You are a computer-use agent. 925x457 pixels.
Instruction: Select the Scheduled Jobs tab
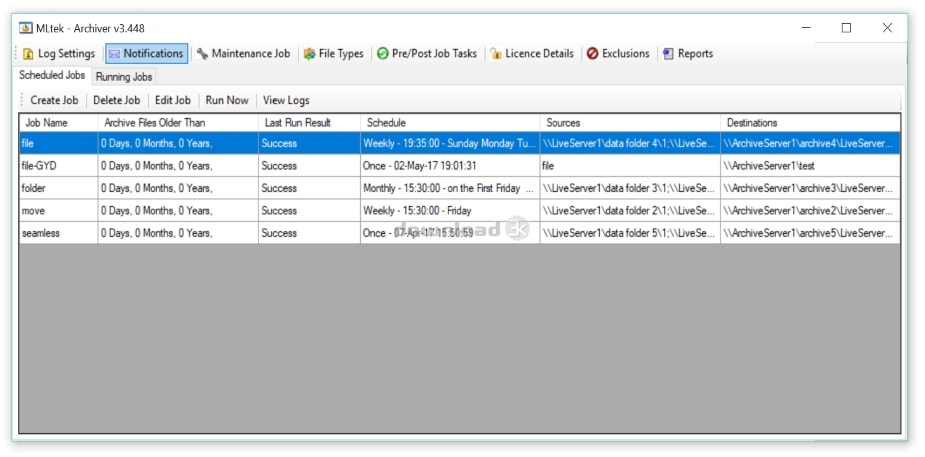coord(52,76)
